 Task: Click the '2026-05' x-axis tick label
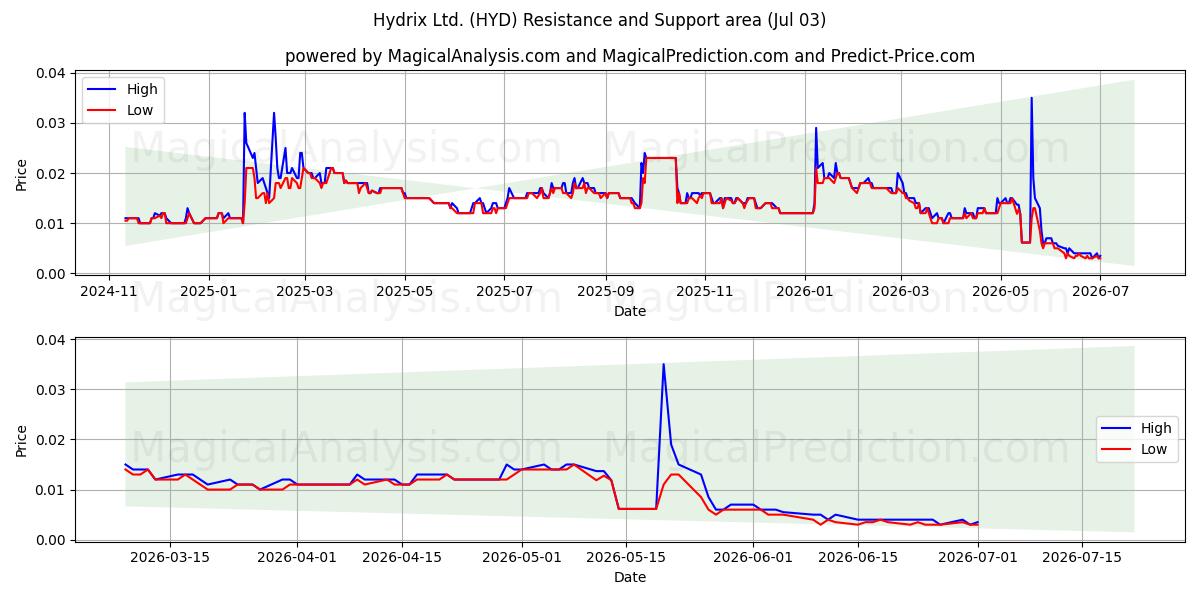[x=1000, y=291]
